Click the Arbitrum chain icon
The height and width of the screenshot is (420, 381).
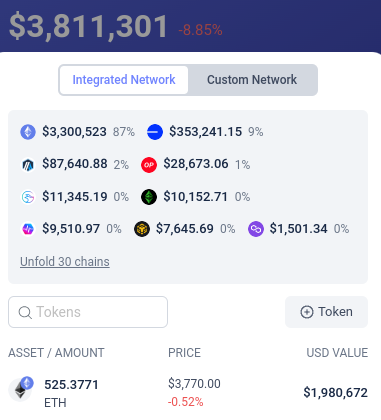pos(28,165)
